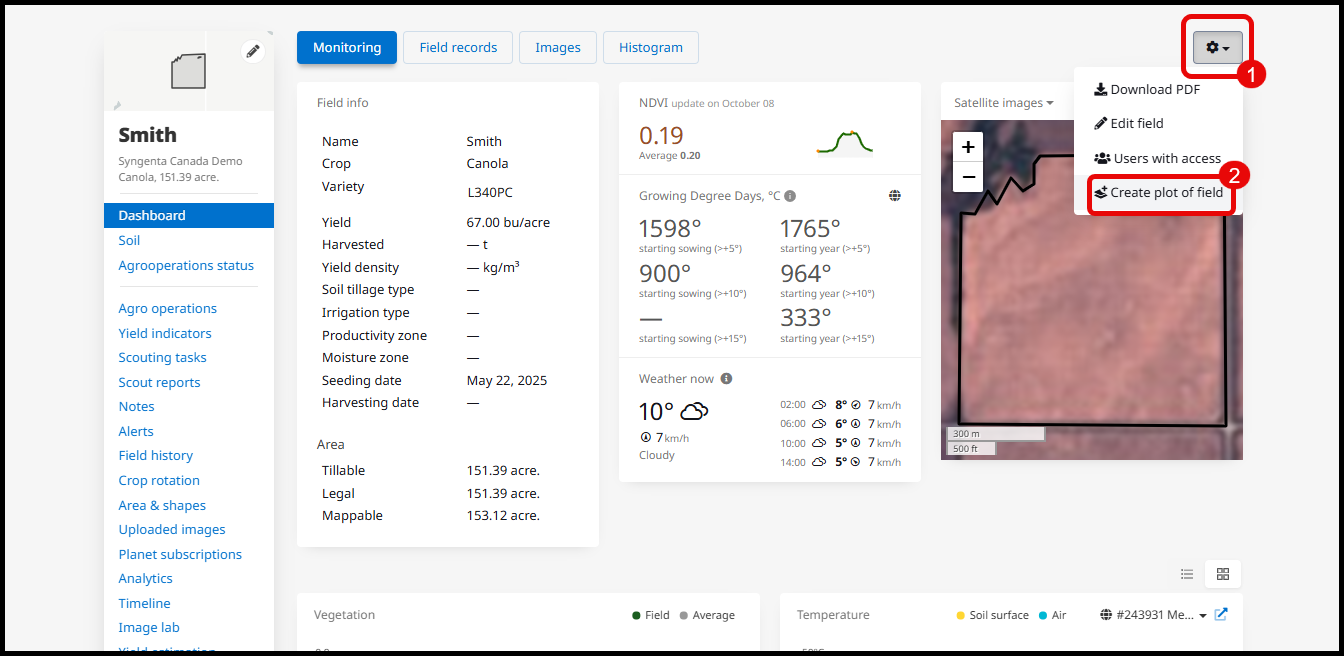
Task: Open Scouting tasks in sidebar
Action: [x=162, y=357]
